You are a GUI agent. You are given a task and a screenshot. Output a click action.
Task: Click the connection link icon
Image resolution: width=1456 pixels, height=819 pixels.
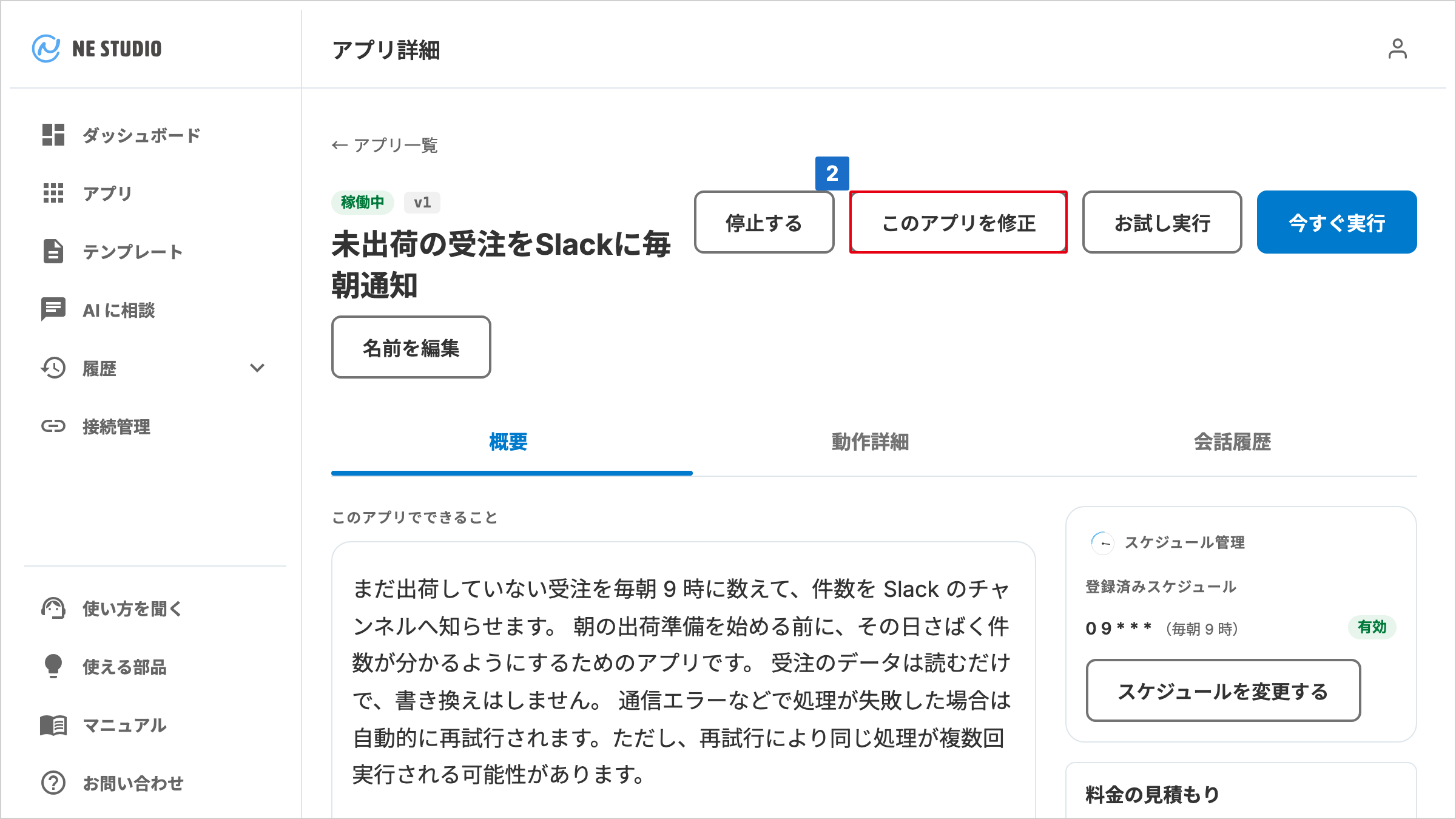tap(53, 426)
